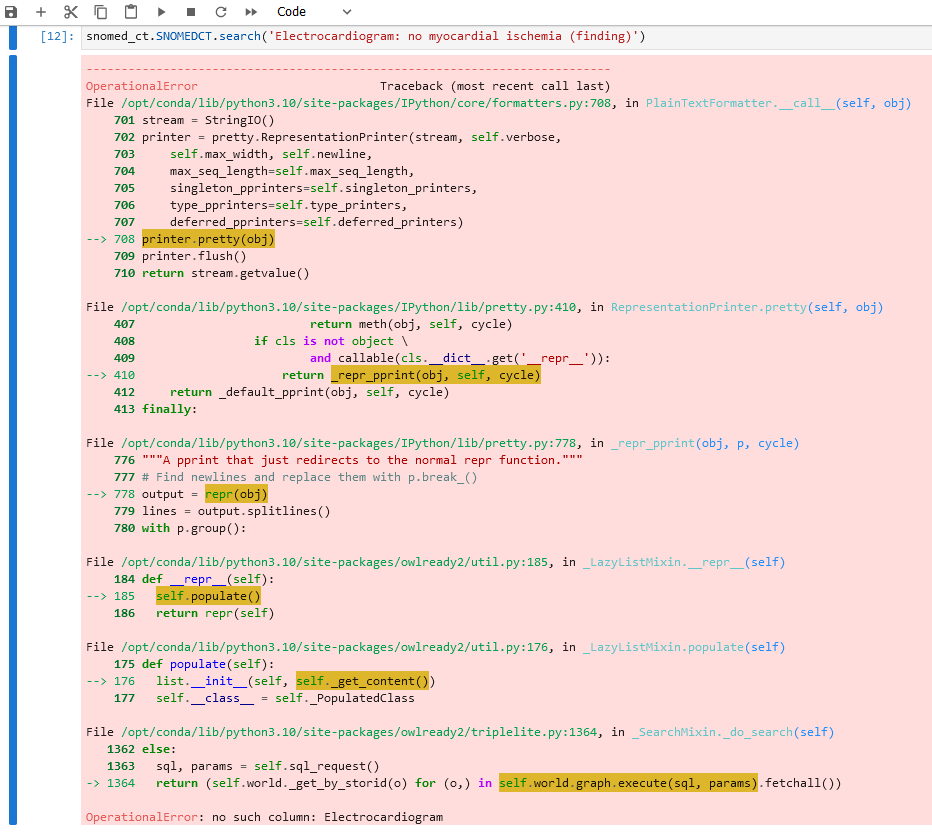
Task: Click the Save notebook icon
Action: click(11, 12)
